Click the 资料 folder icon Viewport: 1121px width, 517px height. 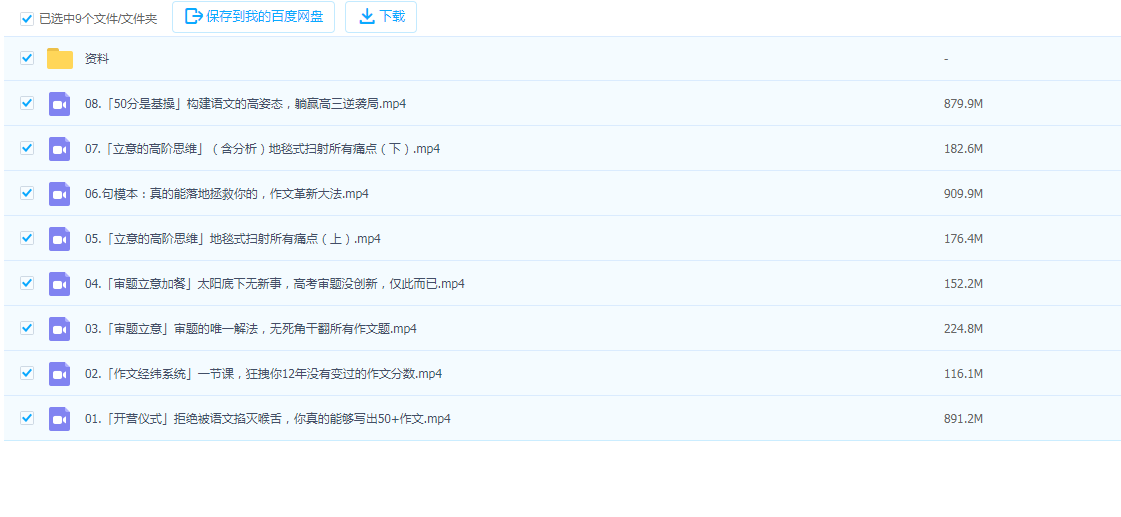point(60,59)
